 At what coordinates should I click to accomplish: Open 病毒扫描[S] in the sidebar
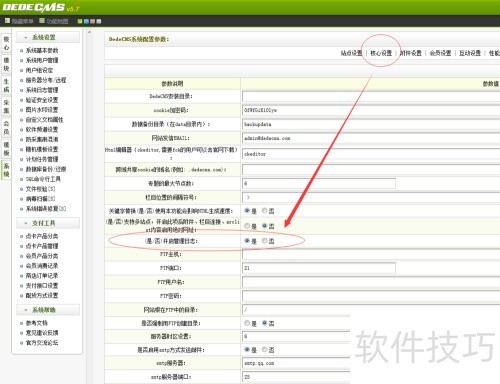pos(41,199)
